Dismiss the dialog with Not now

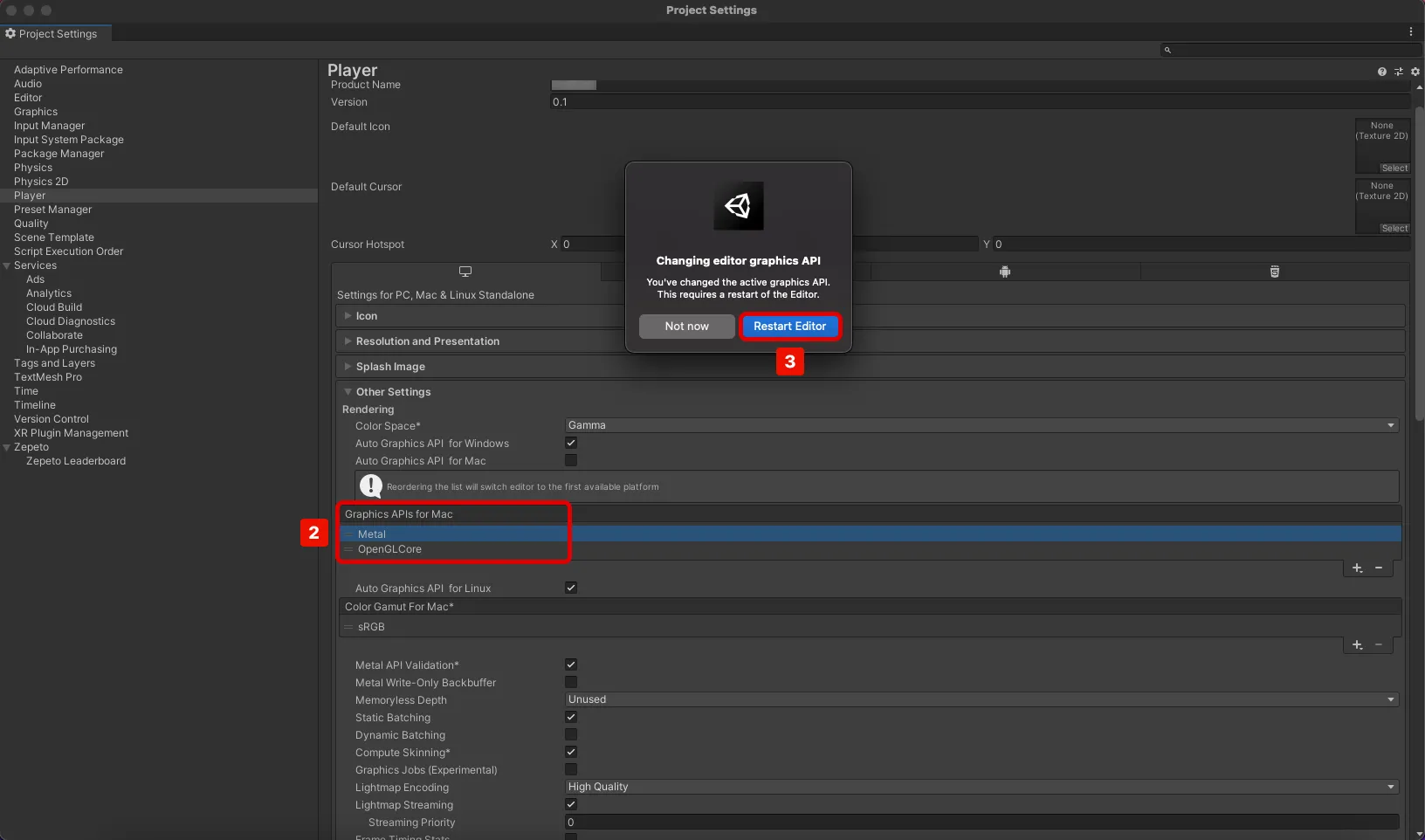tap(687, 326)
